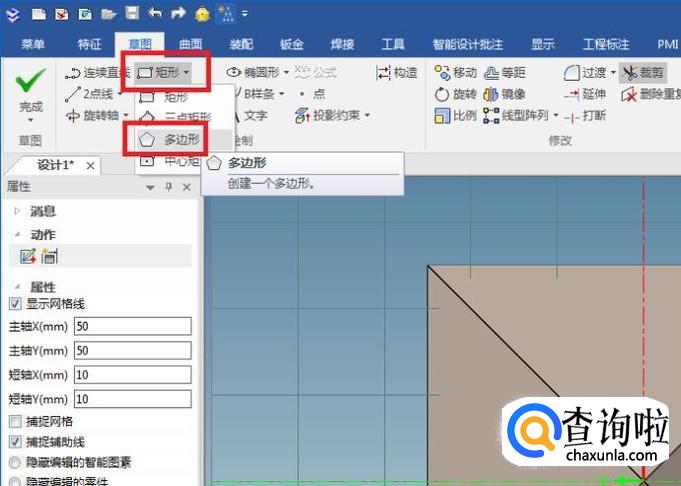Click the 裁剪 trim tool
The width and height of the screenshot is (681, 486).
[643, 73]
